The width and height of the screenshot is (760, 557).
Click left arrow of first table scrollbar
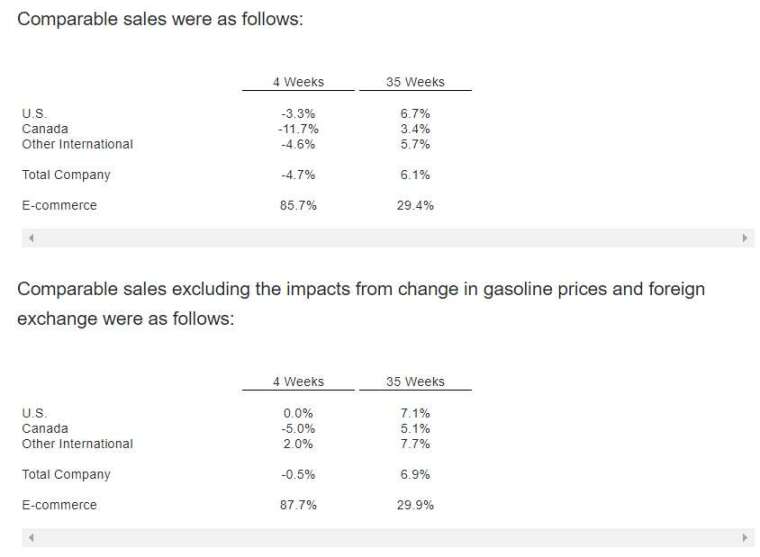31,238
